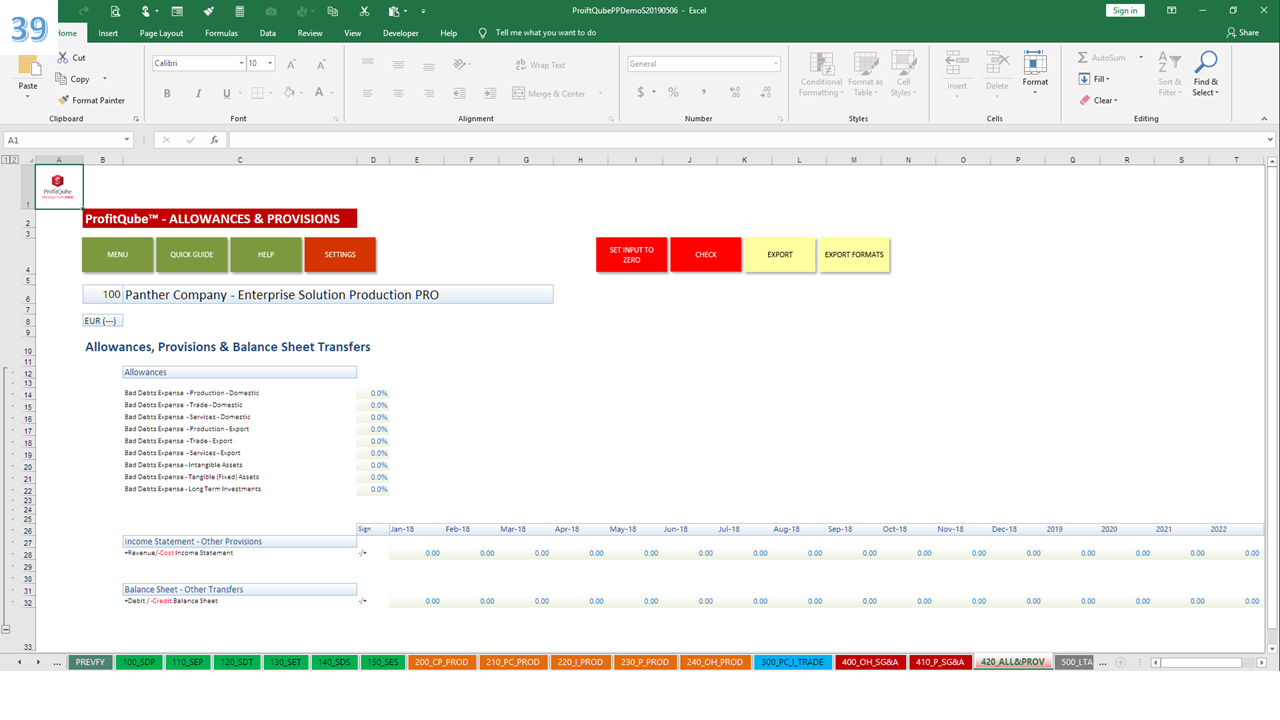
Task: Click the Share icon
Action: pos(1242,32)
